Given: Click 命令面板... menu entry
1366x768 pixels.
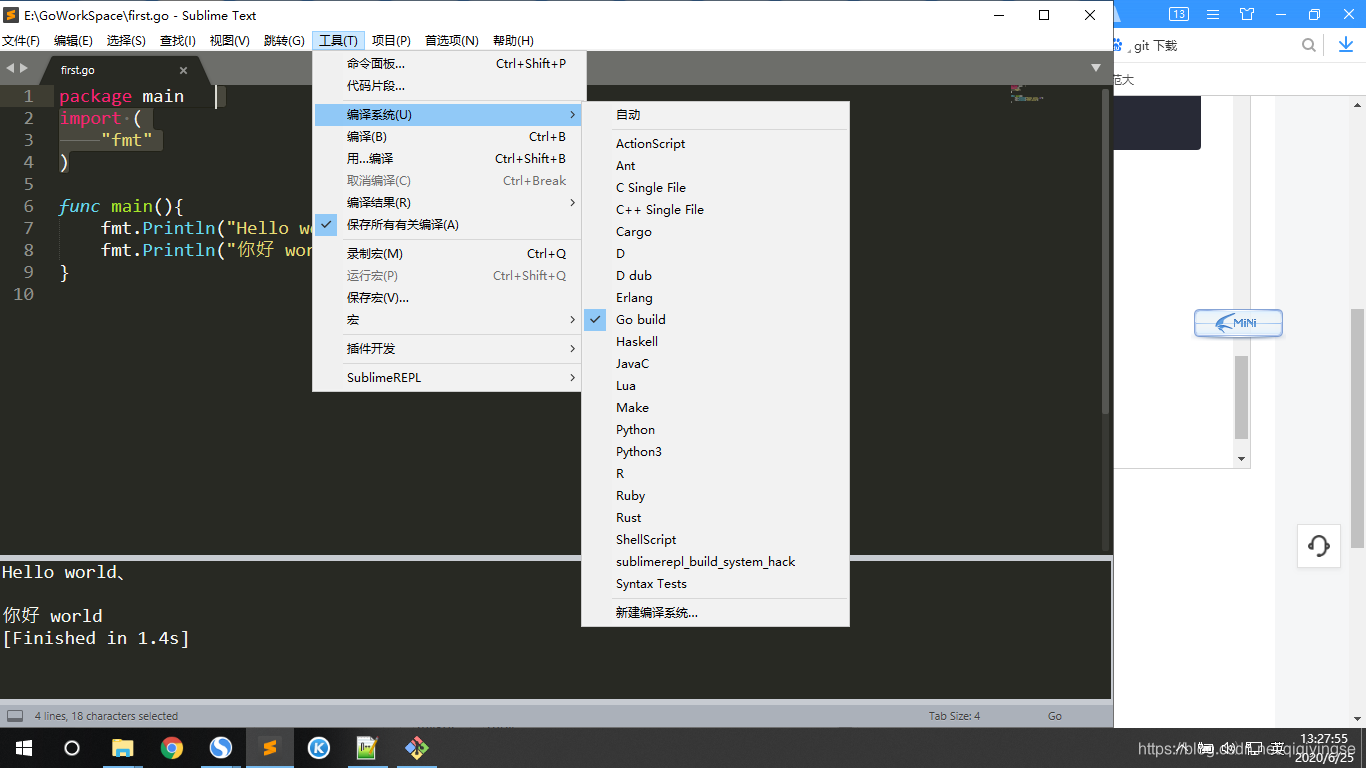Looking at the screenshot, I should [x=447, y=64].
